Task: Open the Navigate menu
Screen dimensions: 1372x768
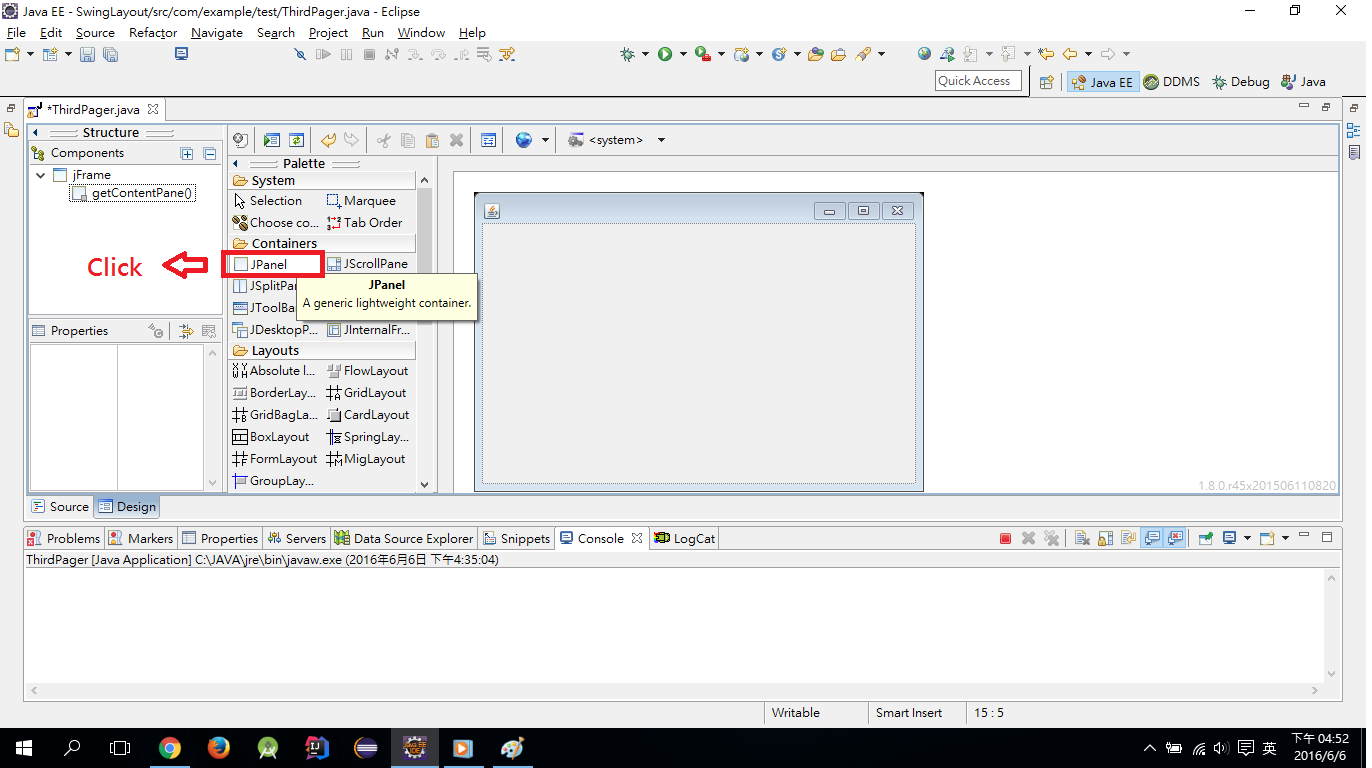Action: [x=217, y=33]
